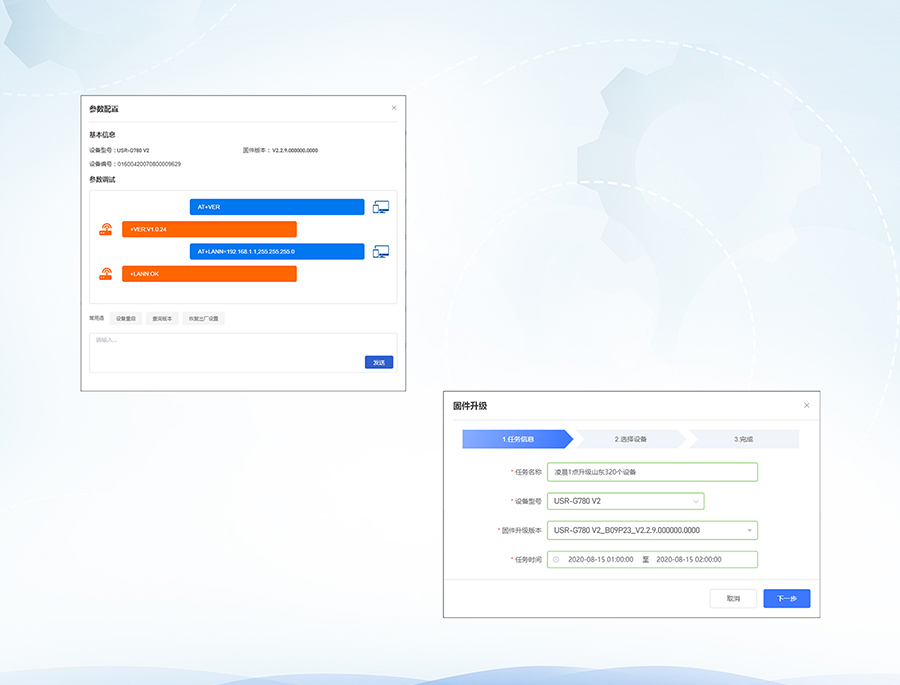Click the computer icon beside AT+LANN message
Viewport: 900px width, 685px height.
point(380,251)
